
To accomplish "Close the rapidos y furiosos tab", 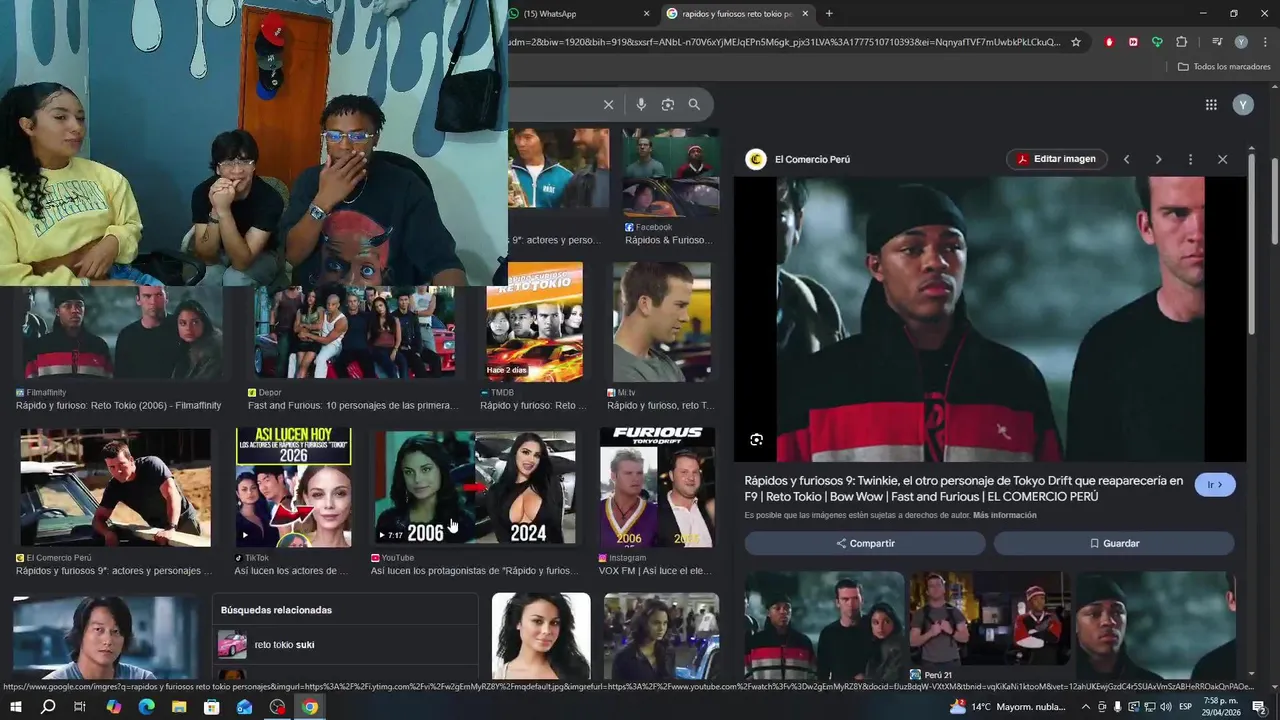I will [805, 14].
